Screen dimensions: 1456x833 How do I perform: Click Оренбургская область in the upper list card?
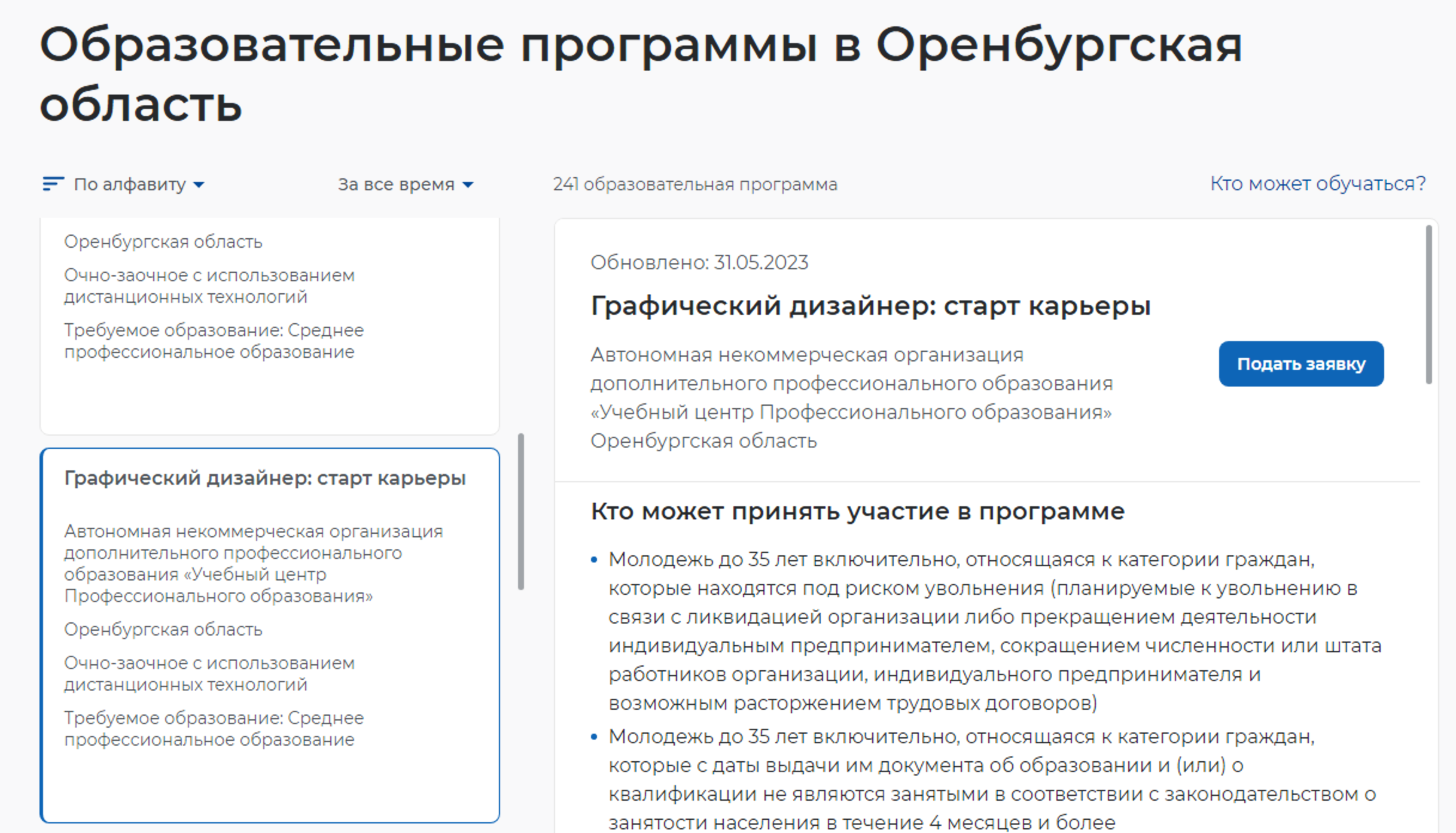coord(163,242)
